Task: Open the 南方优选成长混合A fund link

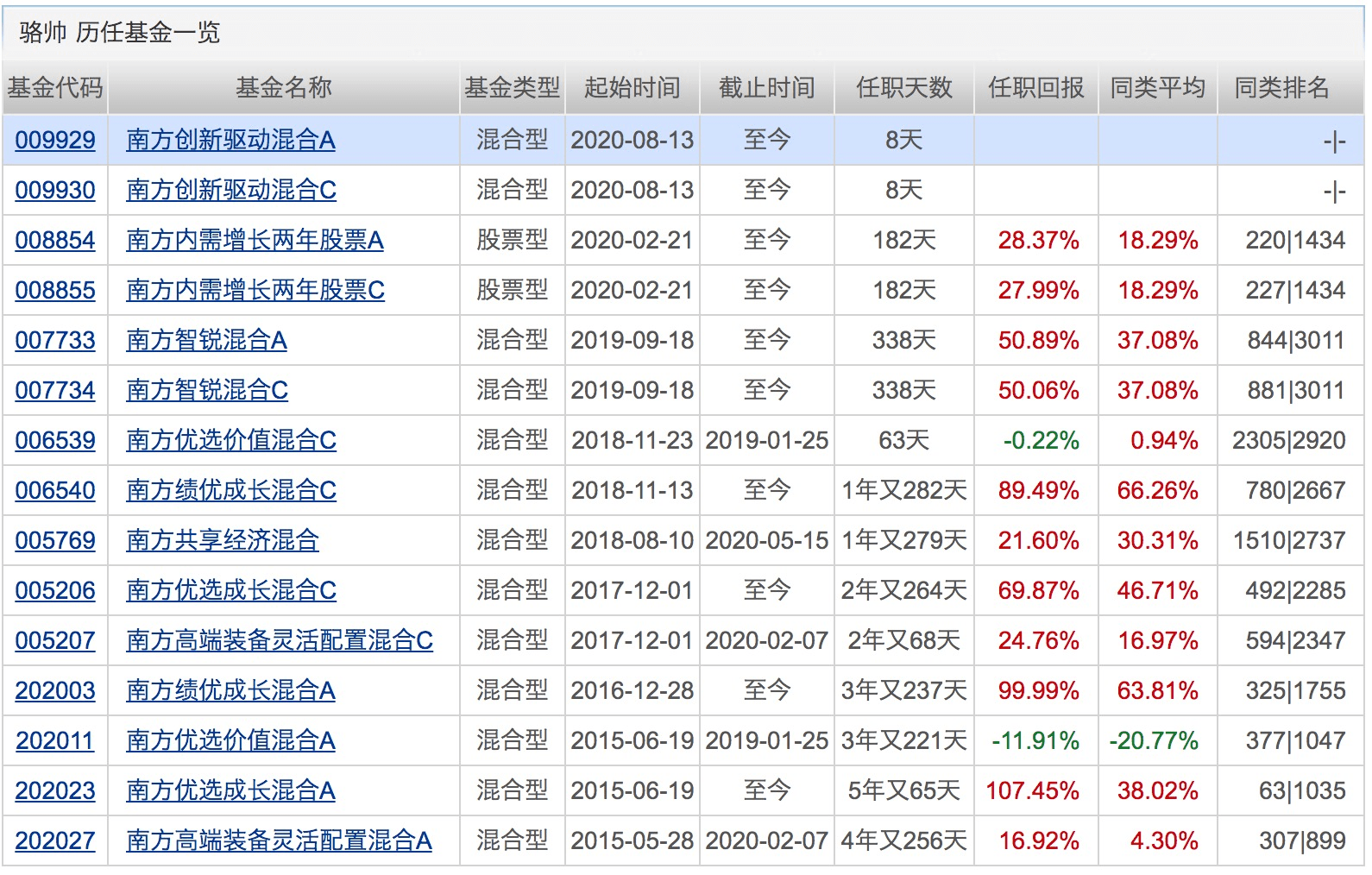Action: tap(230, 790)
